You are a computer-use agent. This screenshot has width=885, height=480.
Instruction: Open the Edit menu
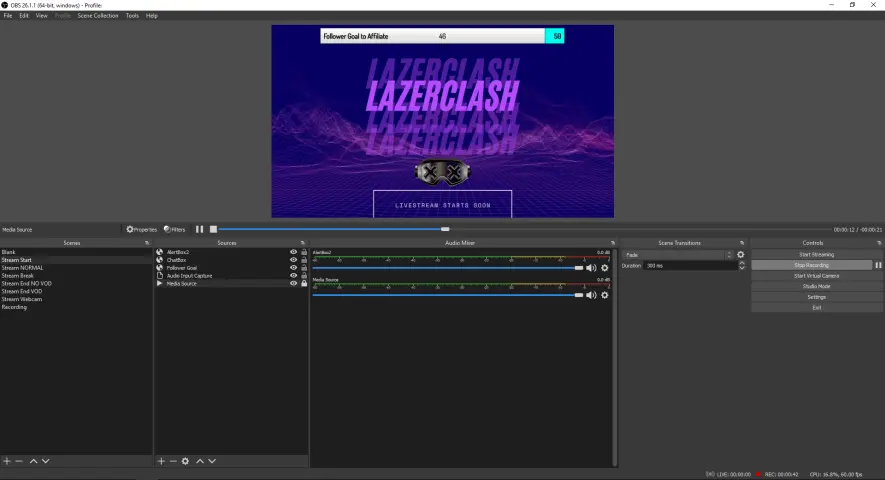point(24,16)
